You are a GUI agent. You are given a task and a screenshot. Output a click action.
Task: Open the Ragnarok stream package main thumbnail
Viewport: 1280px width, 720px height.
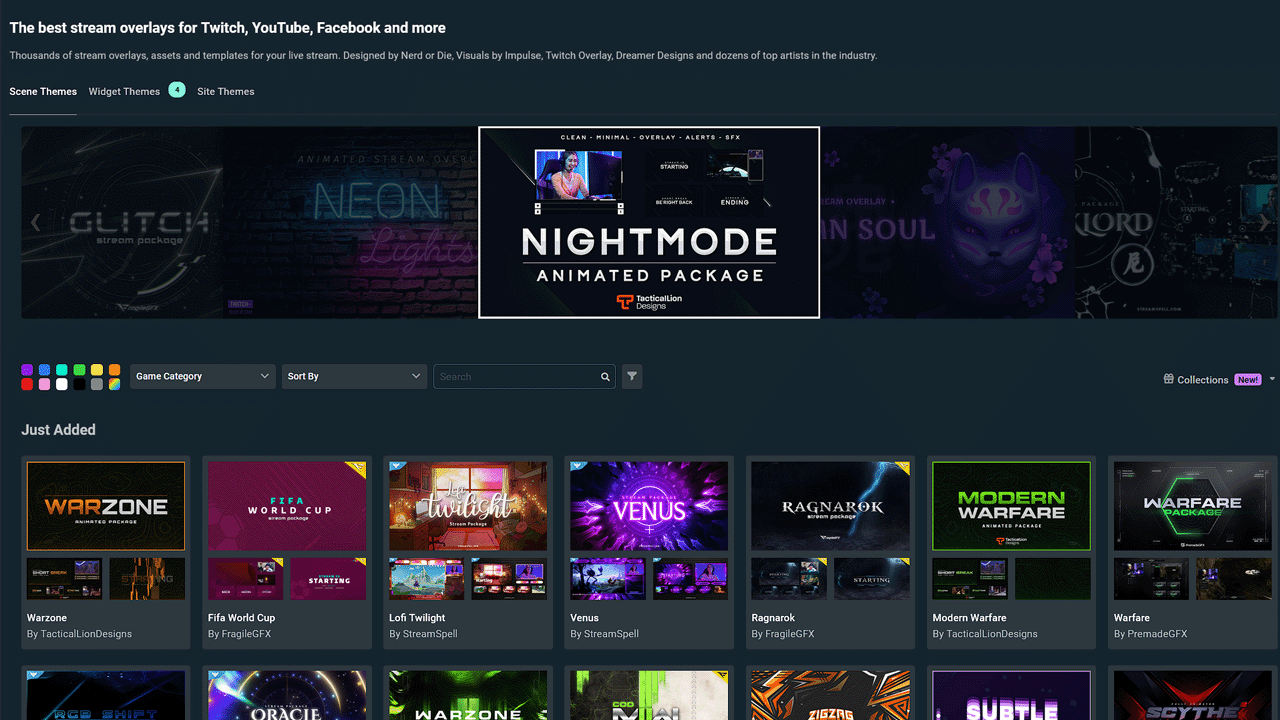[x=831, y=506]
